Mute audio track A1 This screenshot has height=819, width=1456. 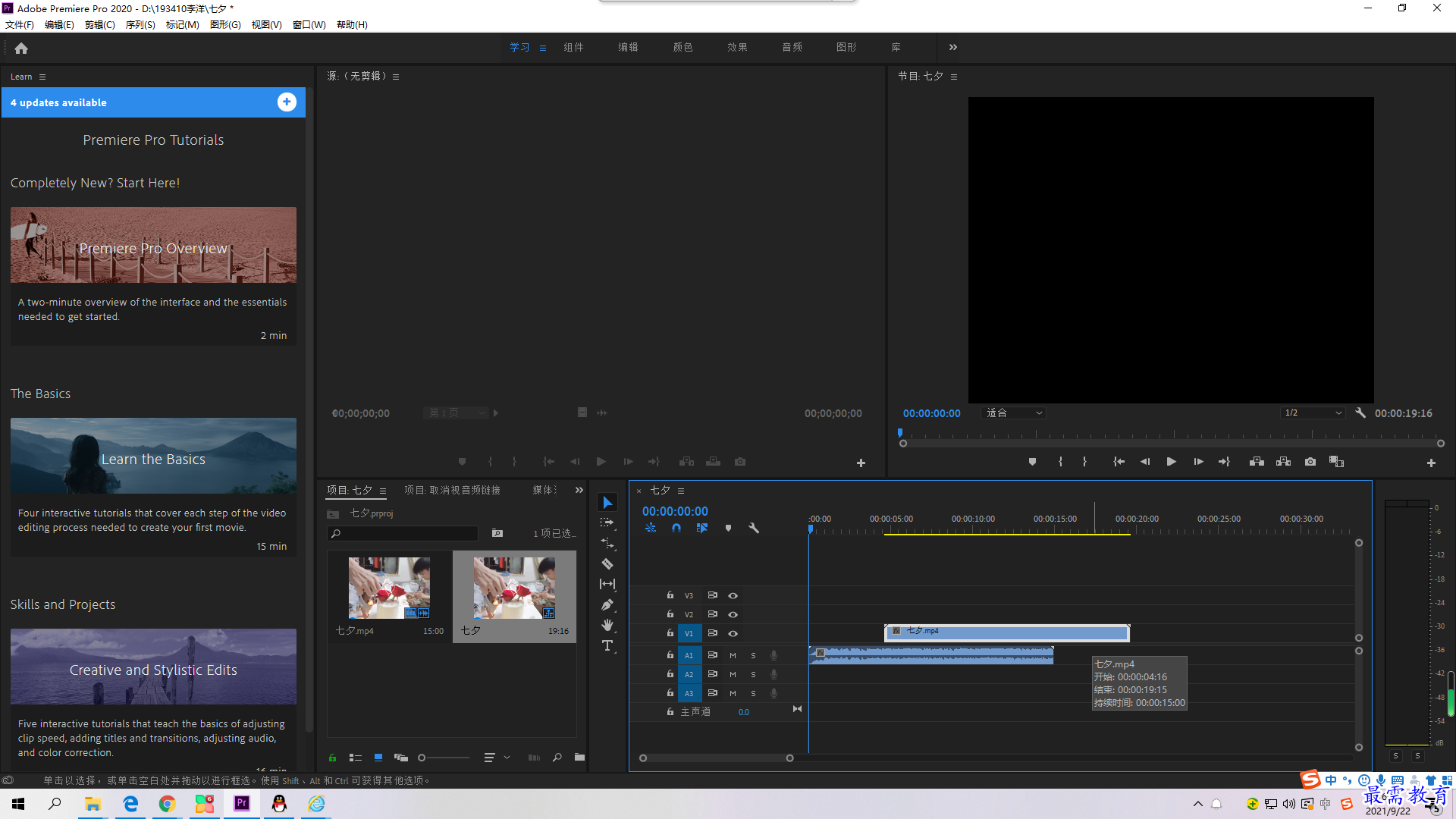pyautogui.click(x=733, y=655)
